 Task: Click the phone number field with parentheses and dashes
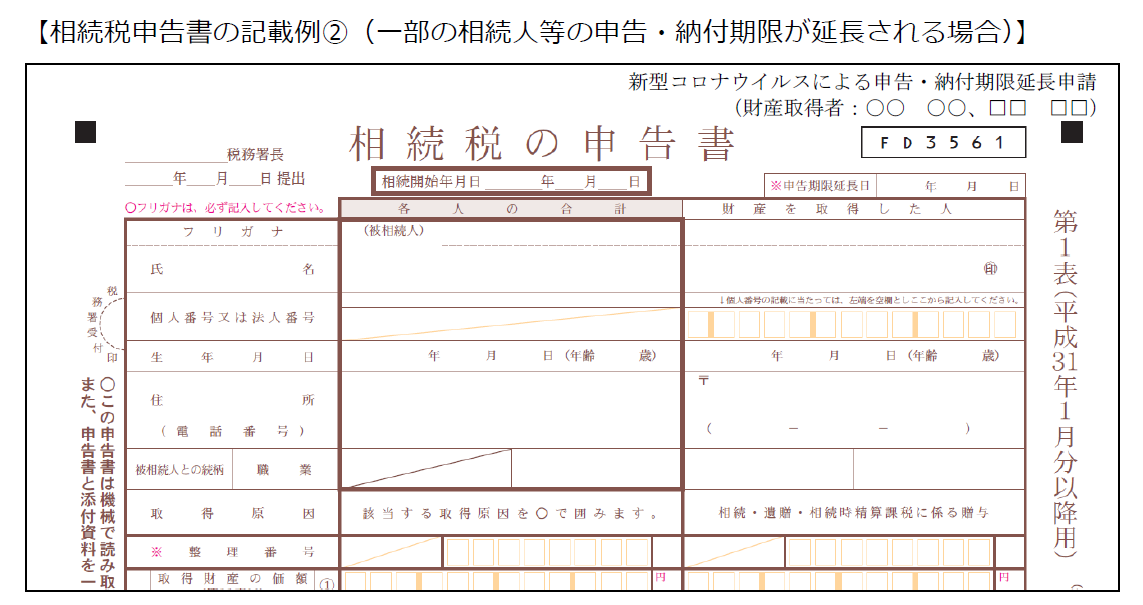(838, 429)
